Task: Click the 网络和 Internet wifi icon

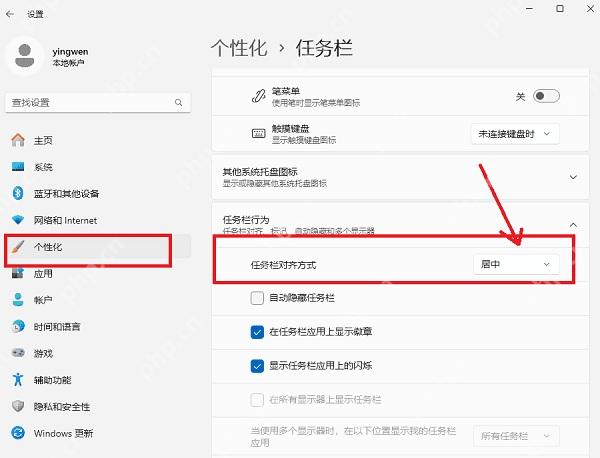Action: (x=18, y=220)
